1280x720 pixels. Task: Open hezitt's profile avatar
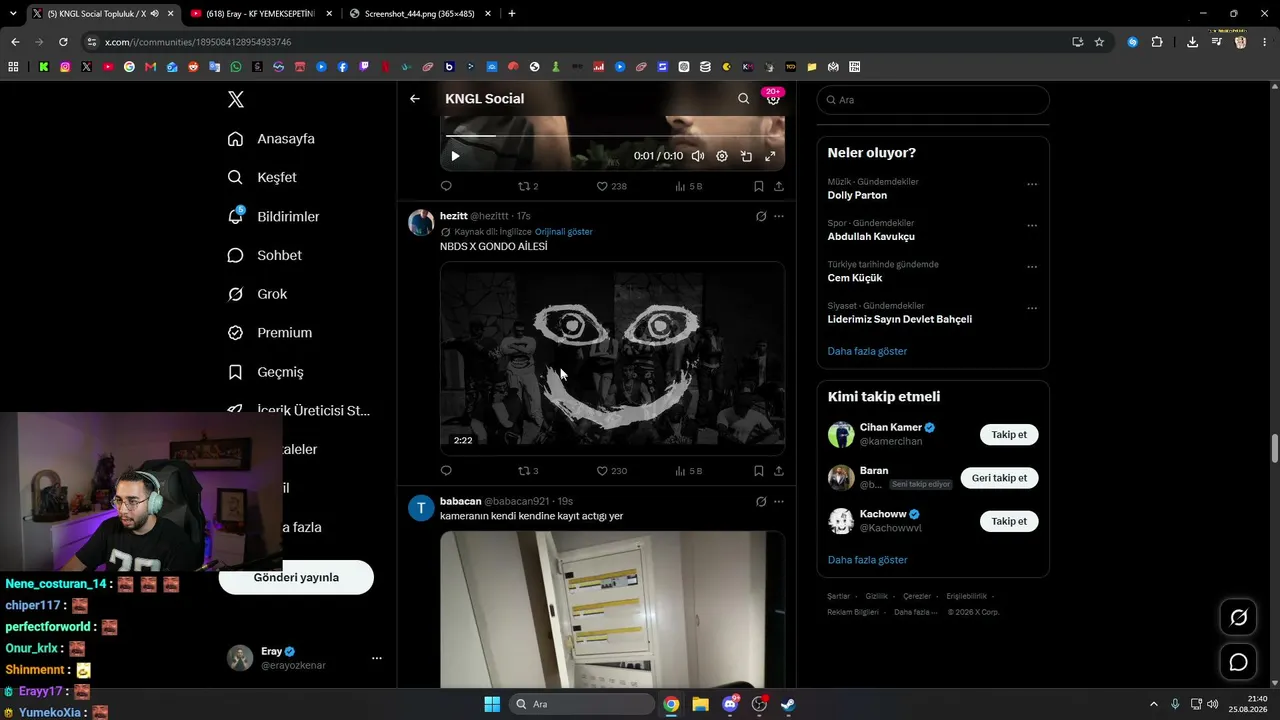coord(421,222)
